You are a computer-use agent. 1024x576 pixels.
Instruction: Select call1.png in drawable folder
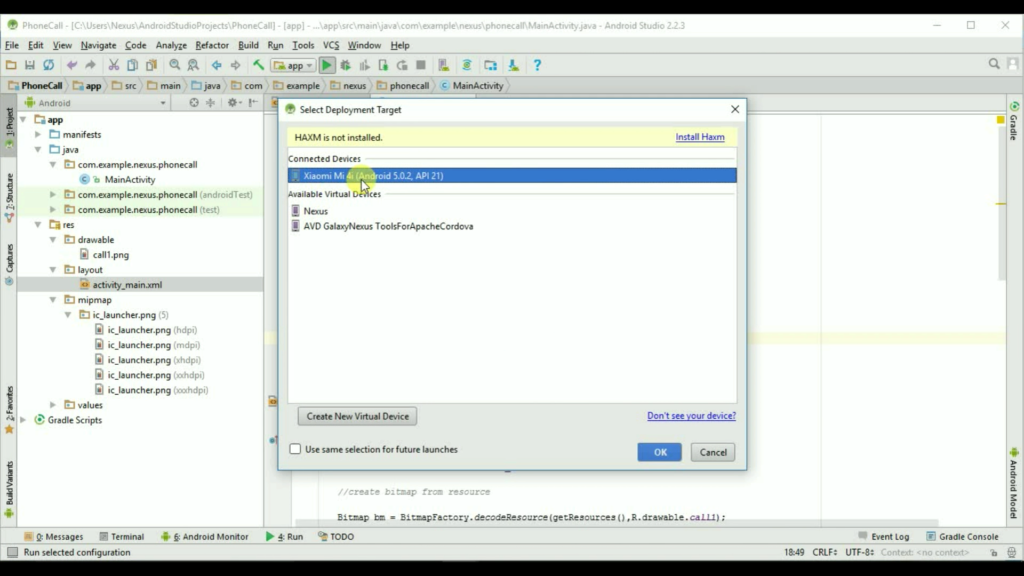[x=110, y=255]
